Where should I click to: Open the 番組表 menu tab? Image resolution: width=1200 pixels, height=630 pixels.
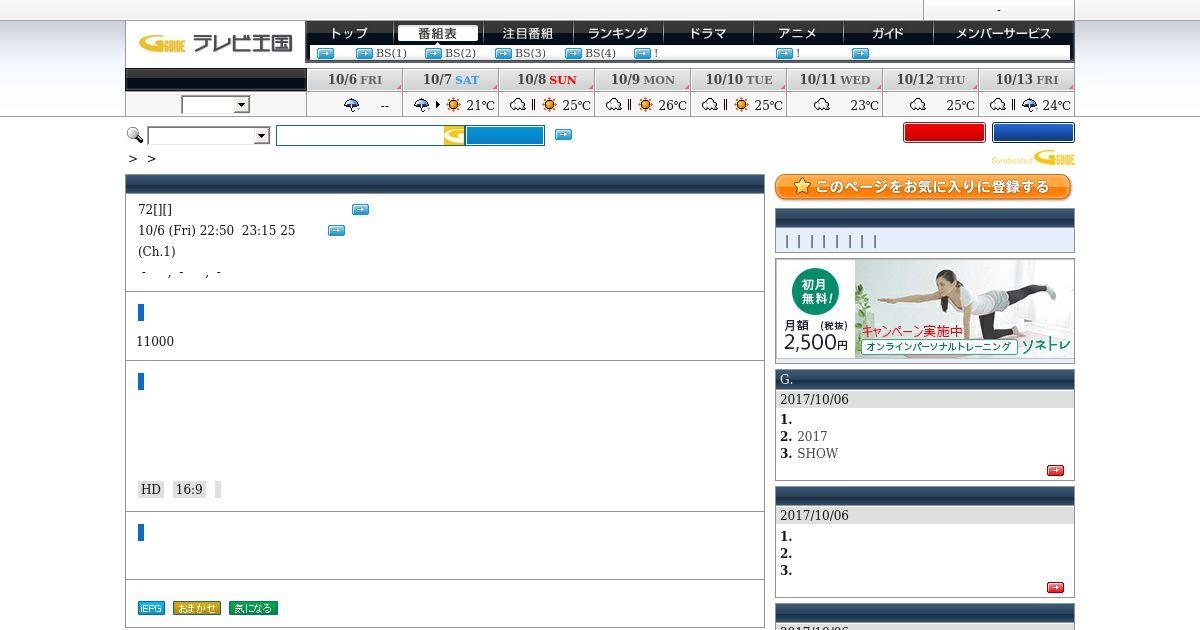coord(437,33)
